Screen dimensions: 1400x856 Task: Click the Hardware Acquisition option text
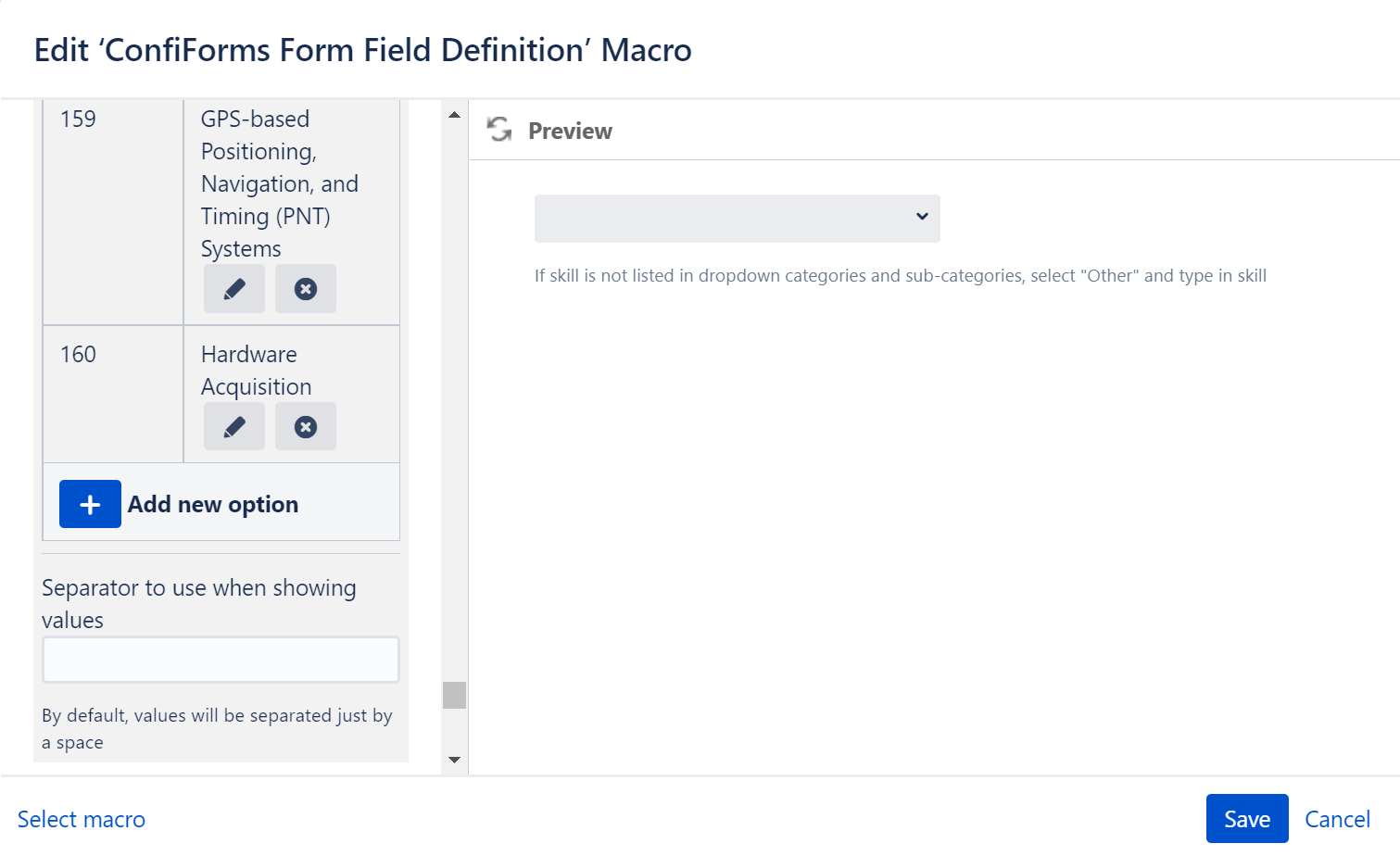pos(256,370)
